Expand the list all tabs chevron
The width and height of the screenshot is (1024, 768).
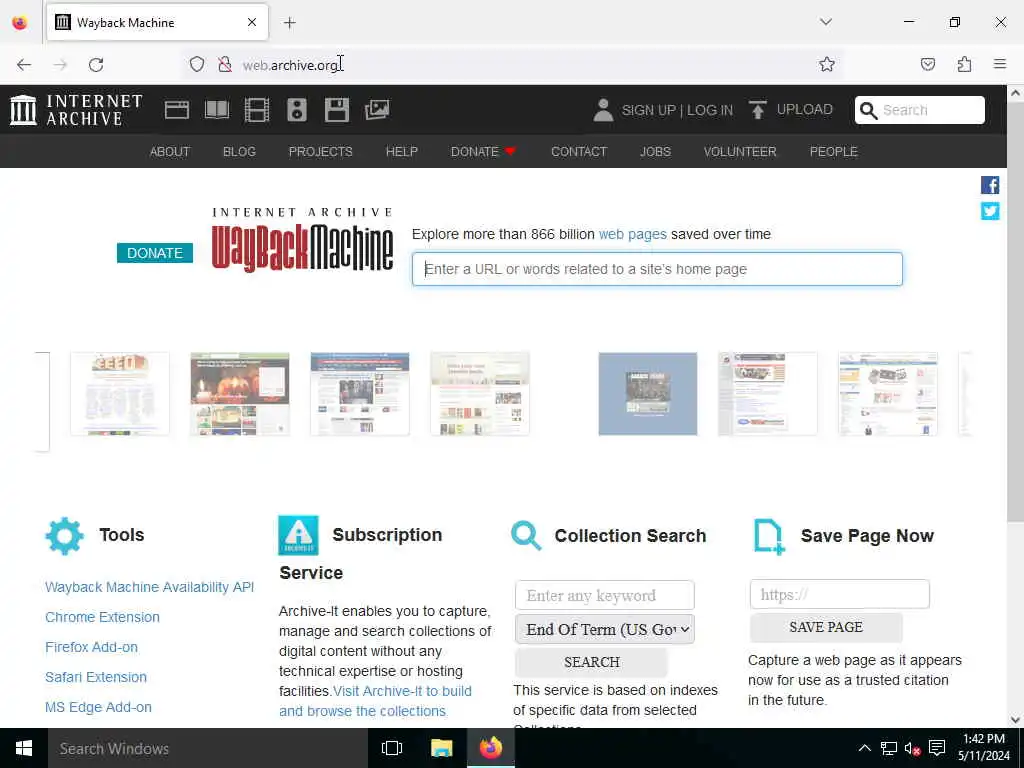826,22
